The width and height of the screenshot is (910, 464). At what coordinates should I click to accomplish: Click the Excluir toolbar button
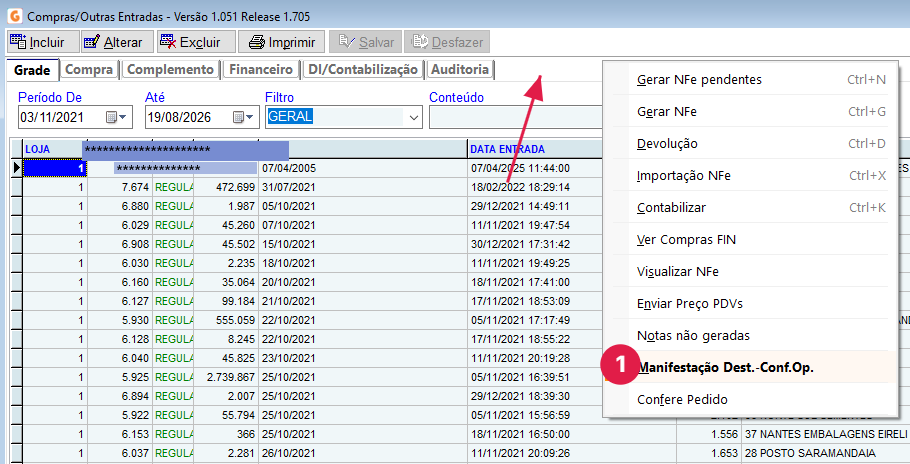click(197, 42)
